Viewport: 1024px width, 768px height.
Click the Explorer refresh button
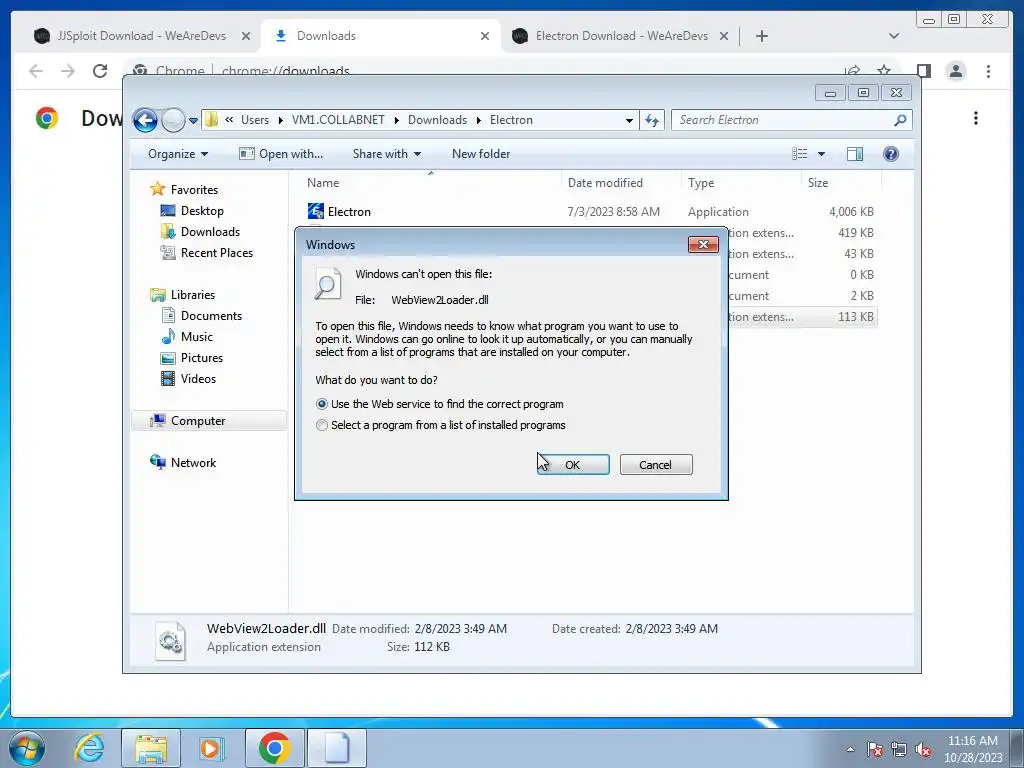pyautogui.click(x=652, y=120)
